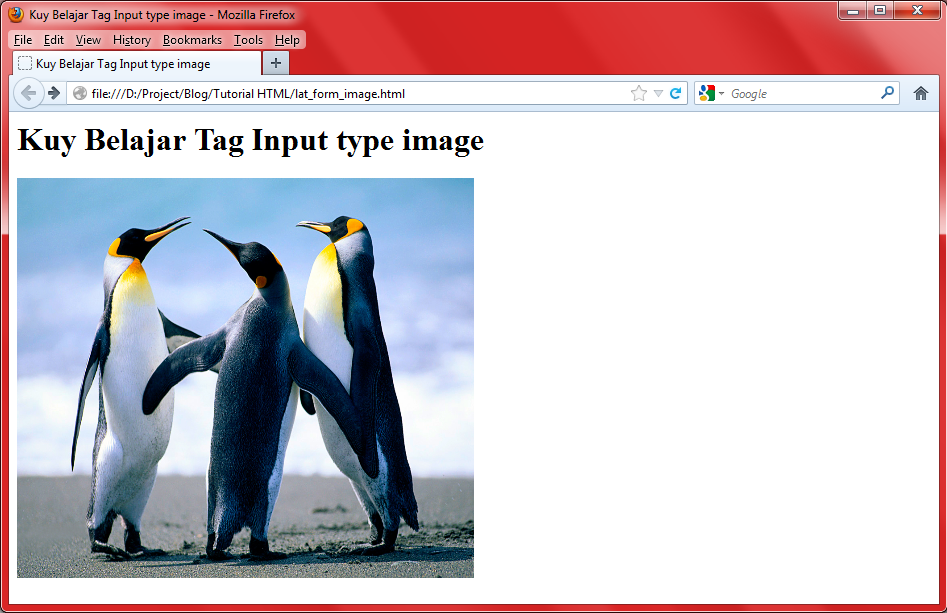Open the Home page icon

921,92
